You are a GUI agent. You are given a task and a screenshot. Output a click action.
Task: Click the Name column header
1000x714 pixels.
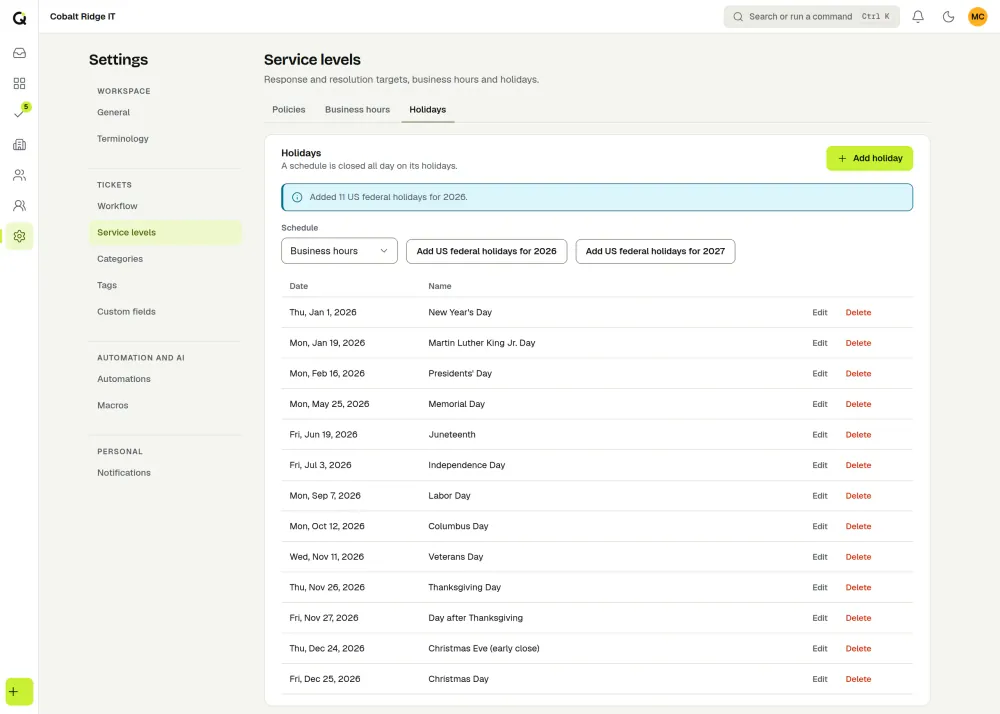point(439,286)
